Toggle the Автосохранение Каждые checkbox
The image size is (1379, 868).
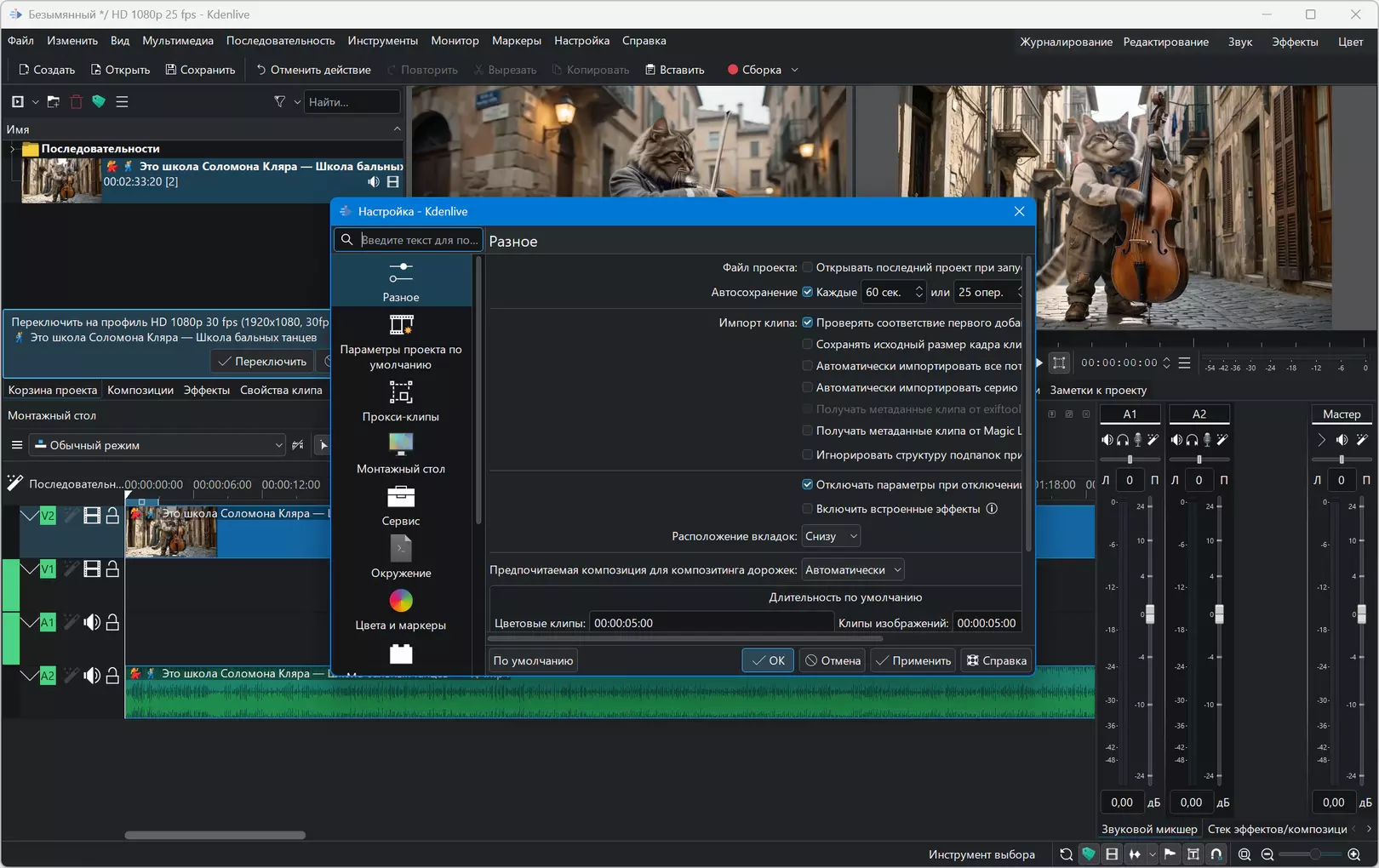[x=807, y=292]
